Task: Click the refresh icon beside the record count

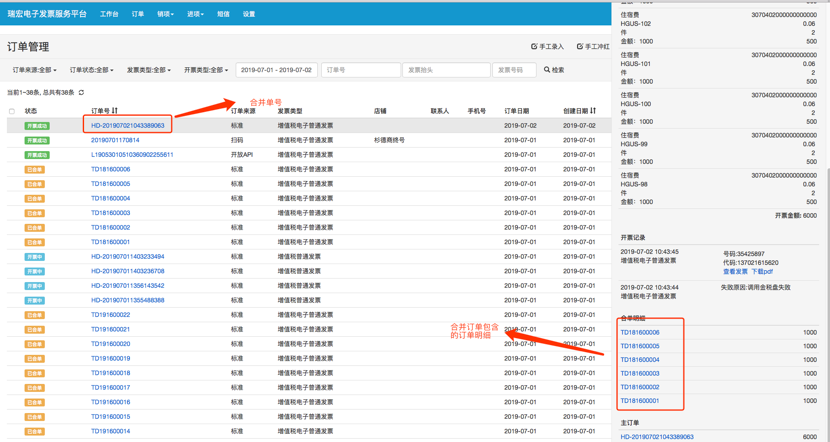Action: point(81,93)
